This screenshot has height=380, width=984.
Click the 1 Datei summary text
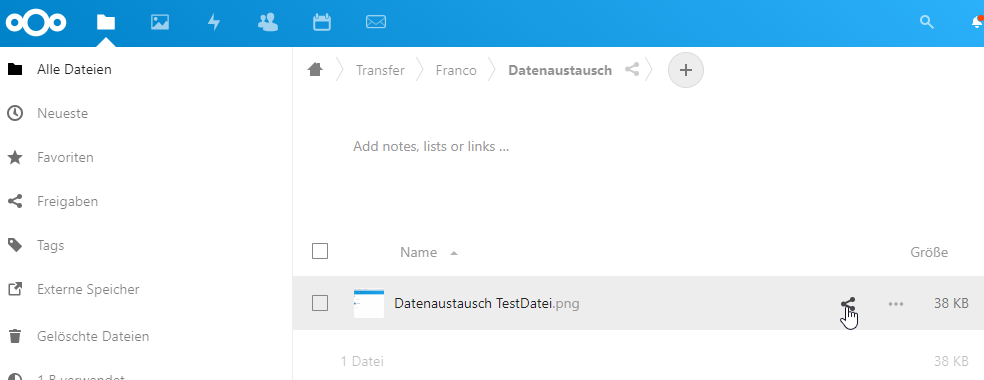point(362,361)
